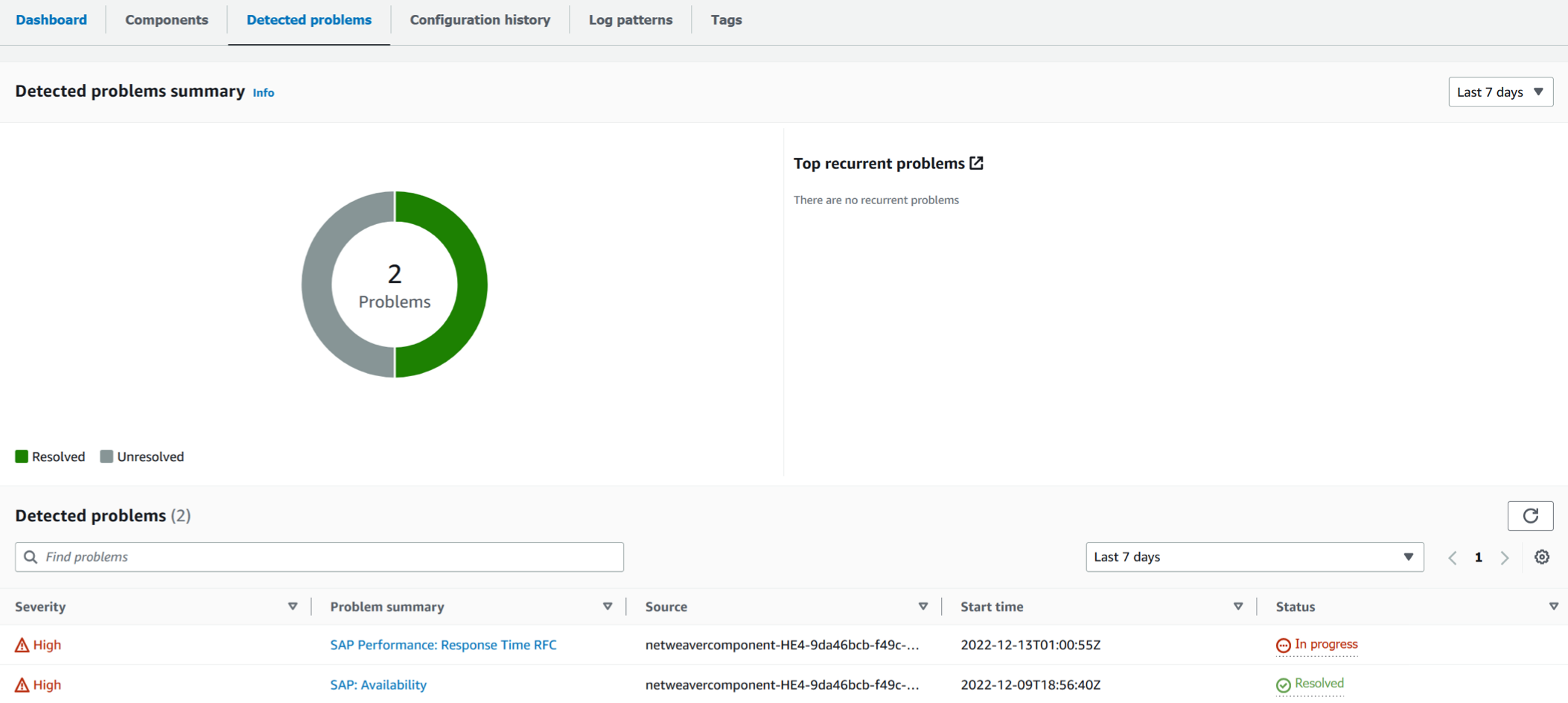Image resolution: width=1568 pixels, height=703 pixels.
Task: Click the Info link next to summary heading
Action: tap(263, 92)
